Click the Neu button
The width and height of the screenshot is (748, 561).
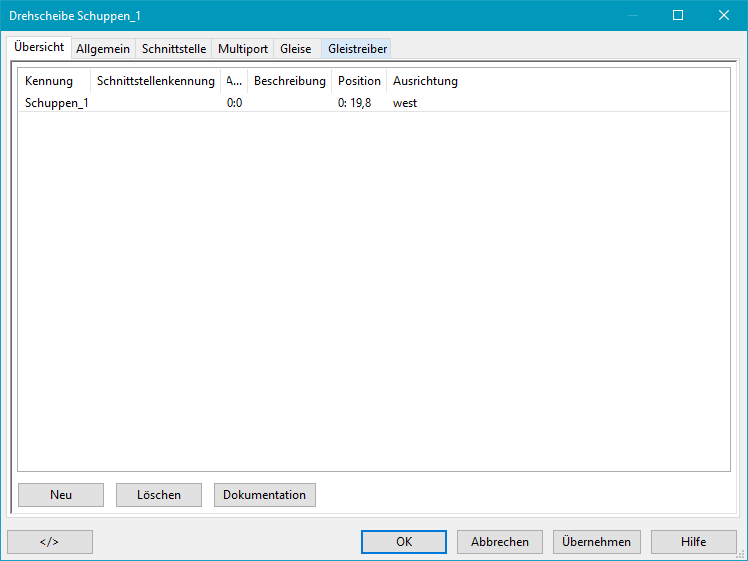pyautogui.click(x=60, y=495)
